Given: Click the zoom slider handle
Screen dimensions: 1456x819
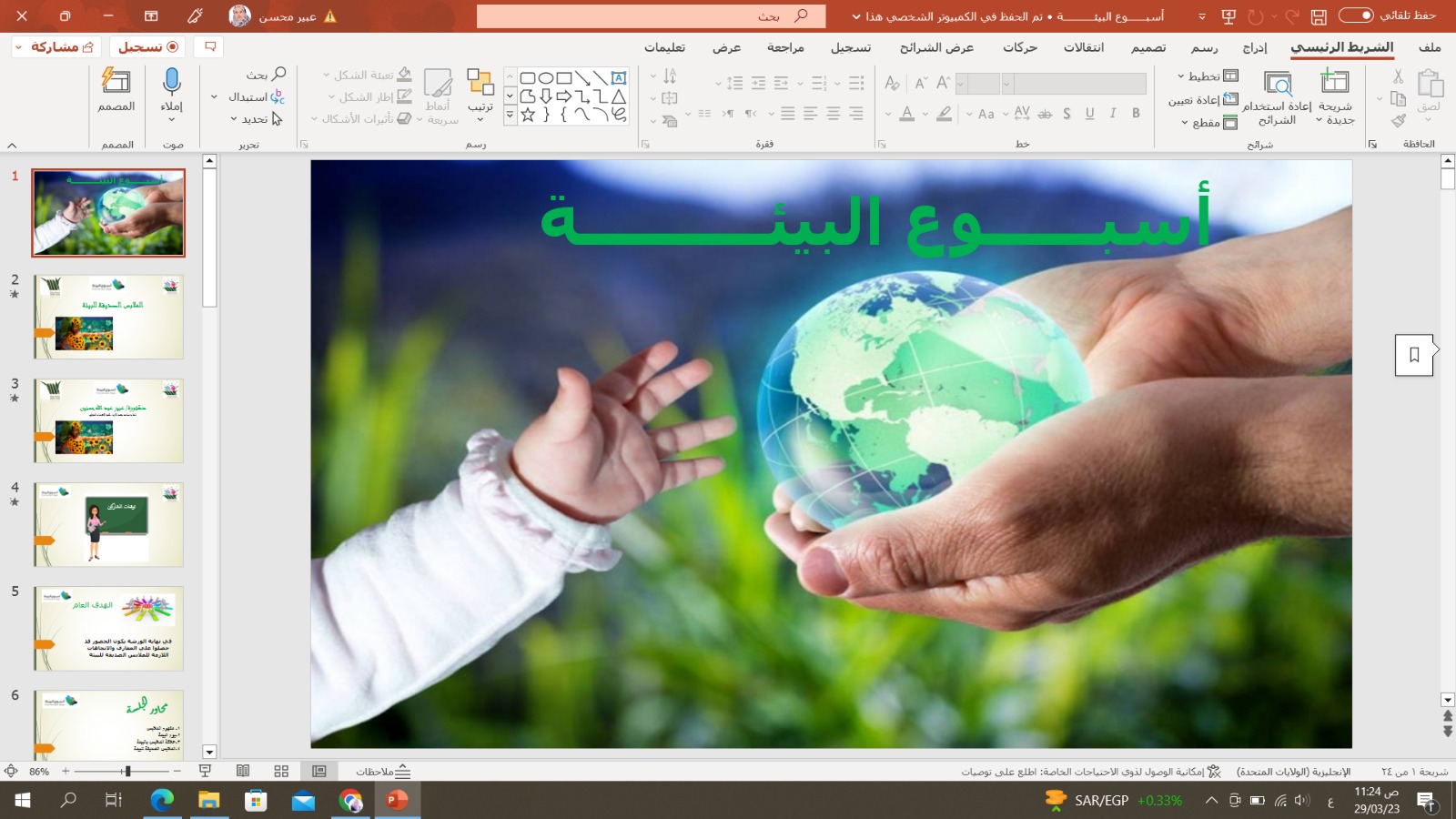Looking at the screenshot, I should (x=127, y=771).
